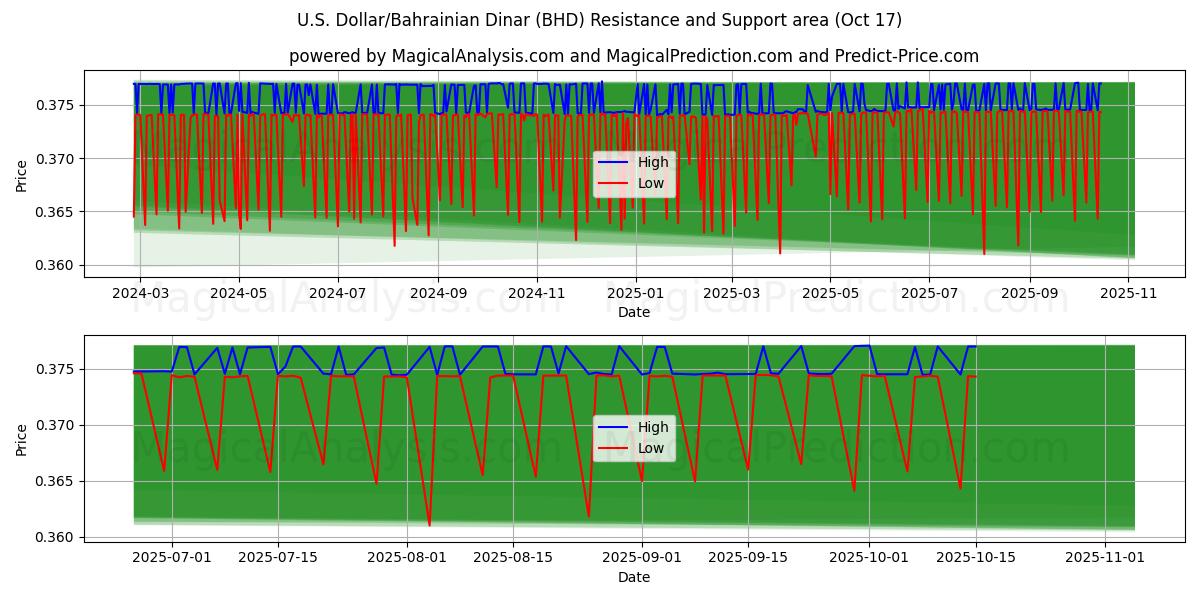Click the 2025-08-01 date tick on bottom chart
The image size is (1200, 600).
[x=407, y=558]
